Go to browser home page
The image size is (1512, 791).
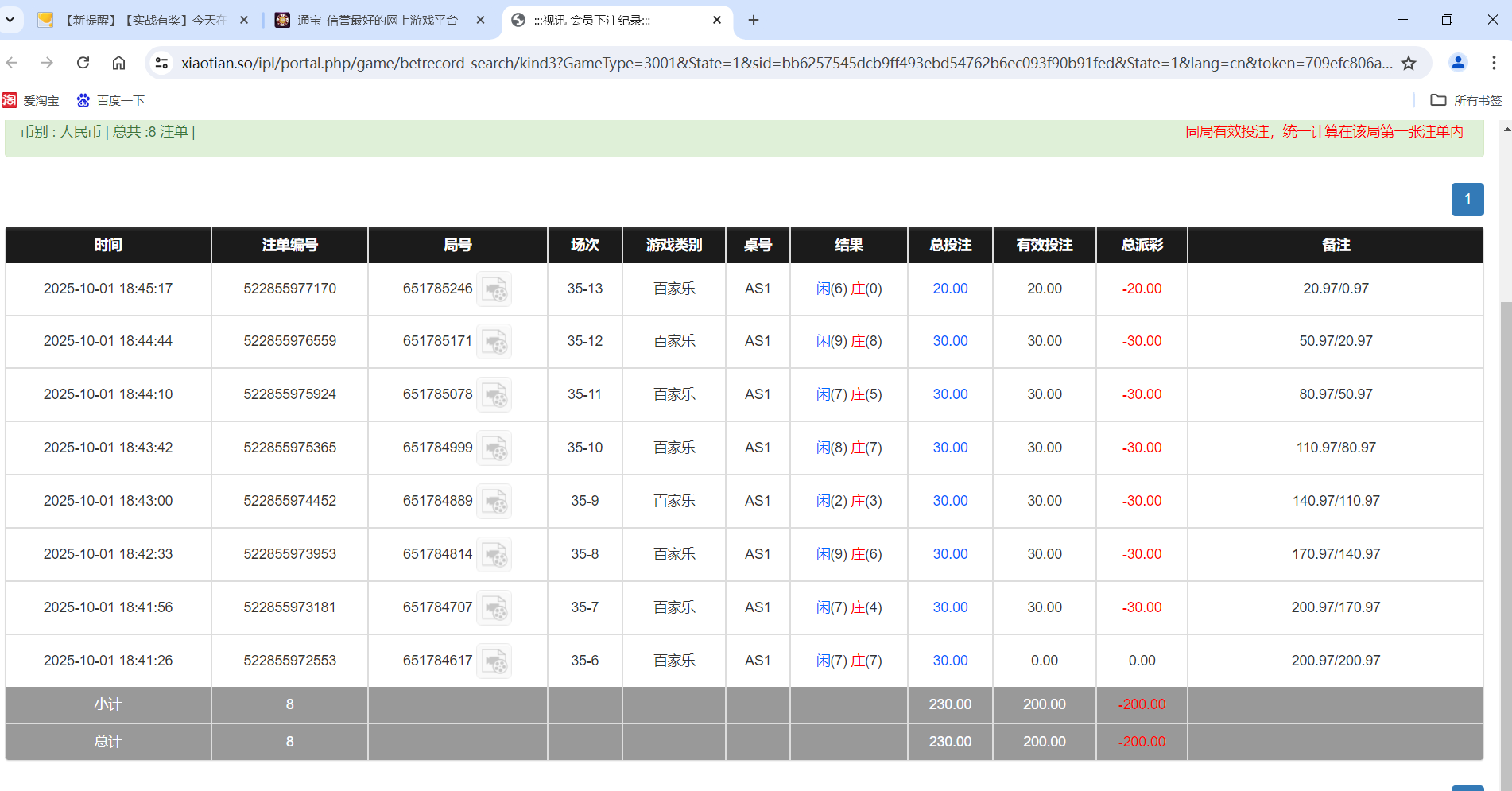click(118, 62)
